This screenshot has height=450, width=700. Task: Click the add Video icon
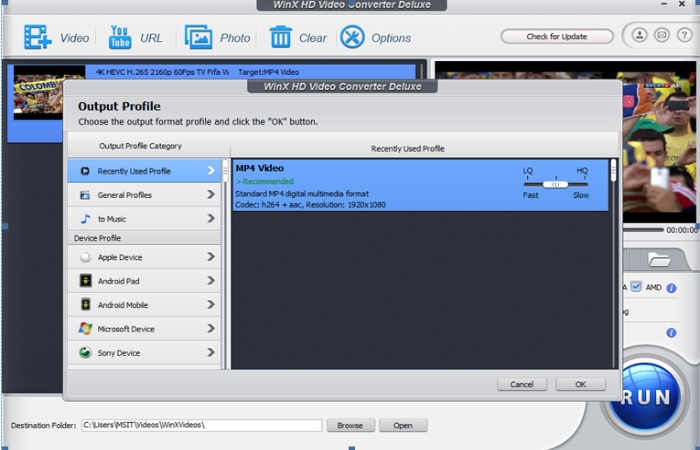[38, 37]
